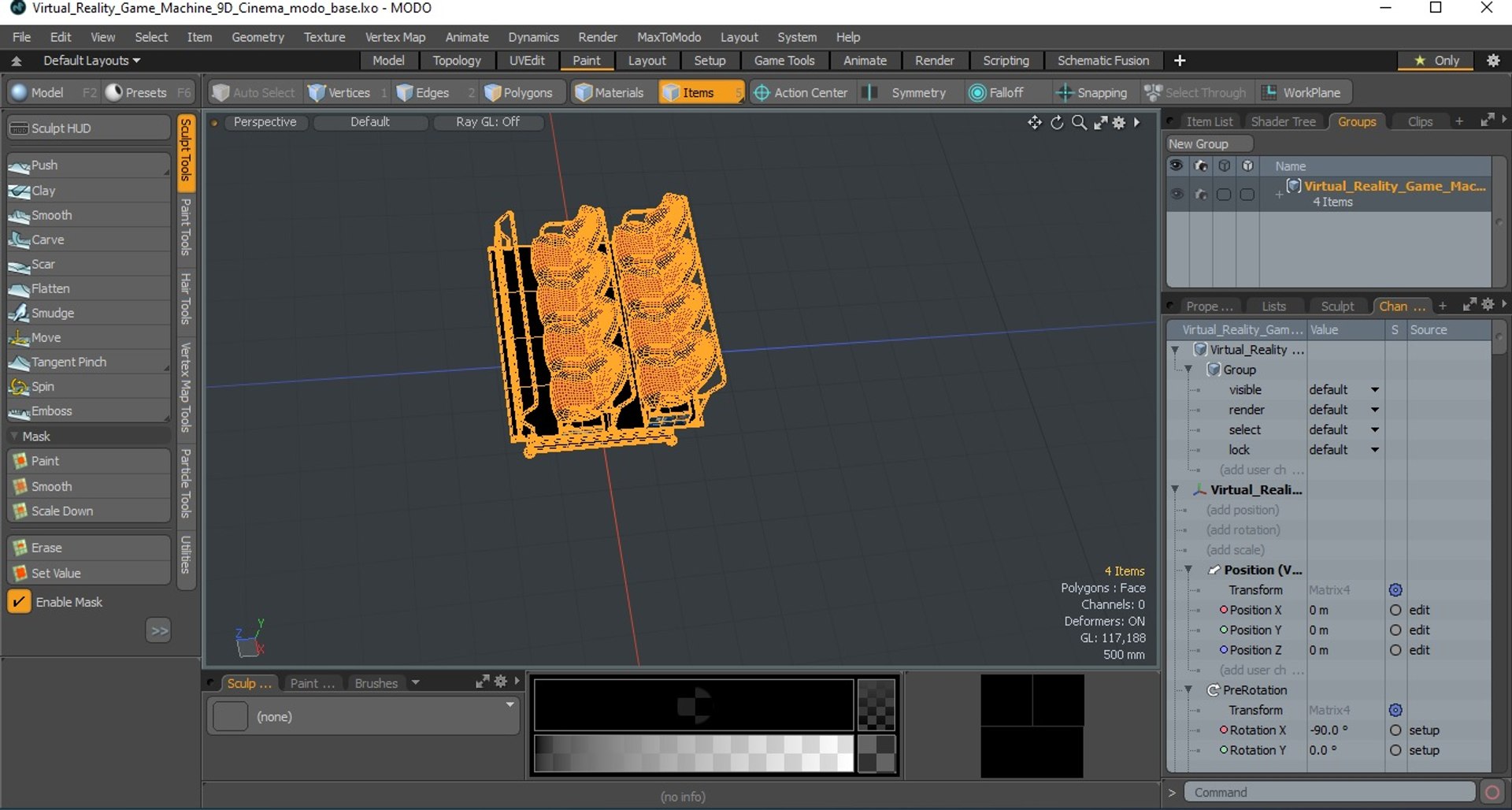Select the Push sculpt tool
1512x810 pixels.
(x=88, y=165)
